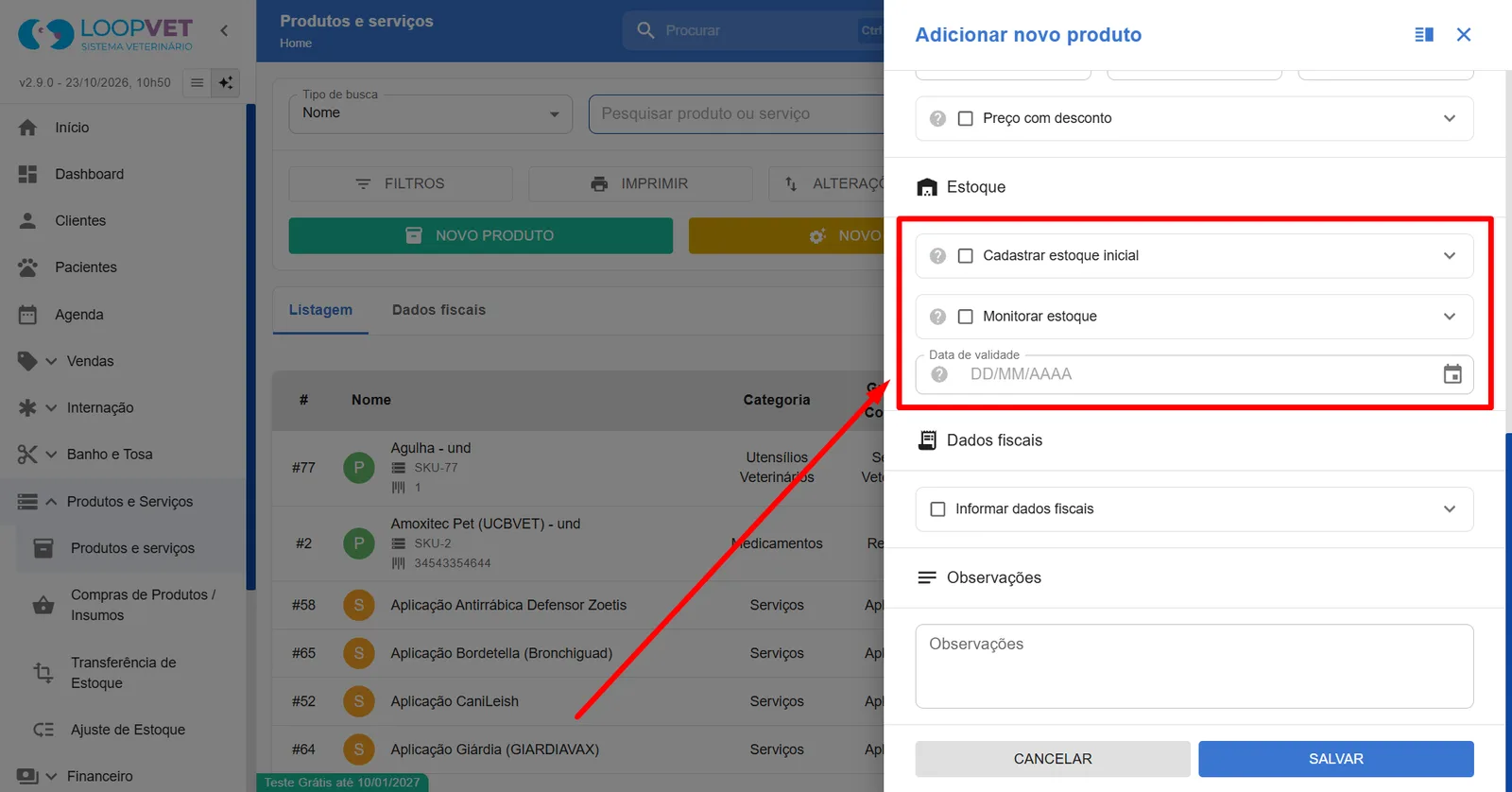Open the Tipo de busca dropdown
This screenshot has height=792, width=1512.
coord(431,113)
